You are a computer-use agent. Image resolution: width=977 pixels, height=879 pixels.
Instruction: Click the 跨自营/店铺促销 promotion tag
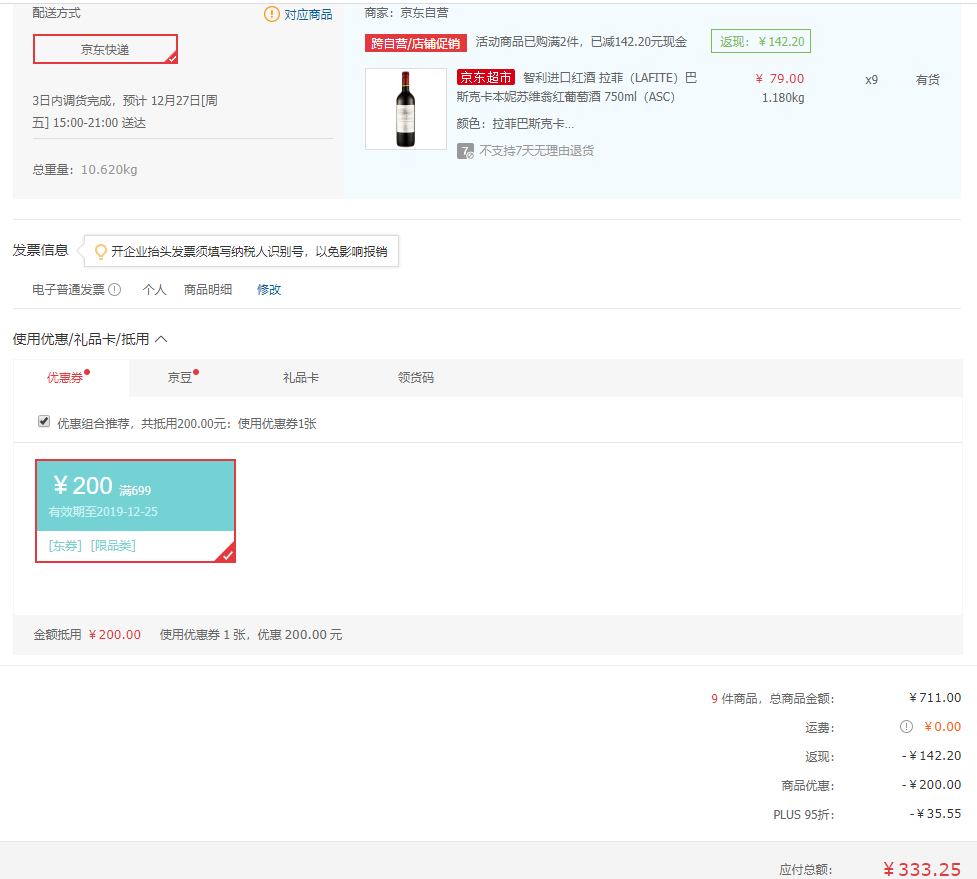416,43
